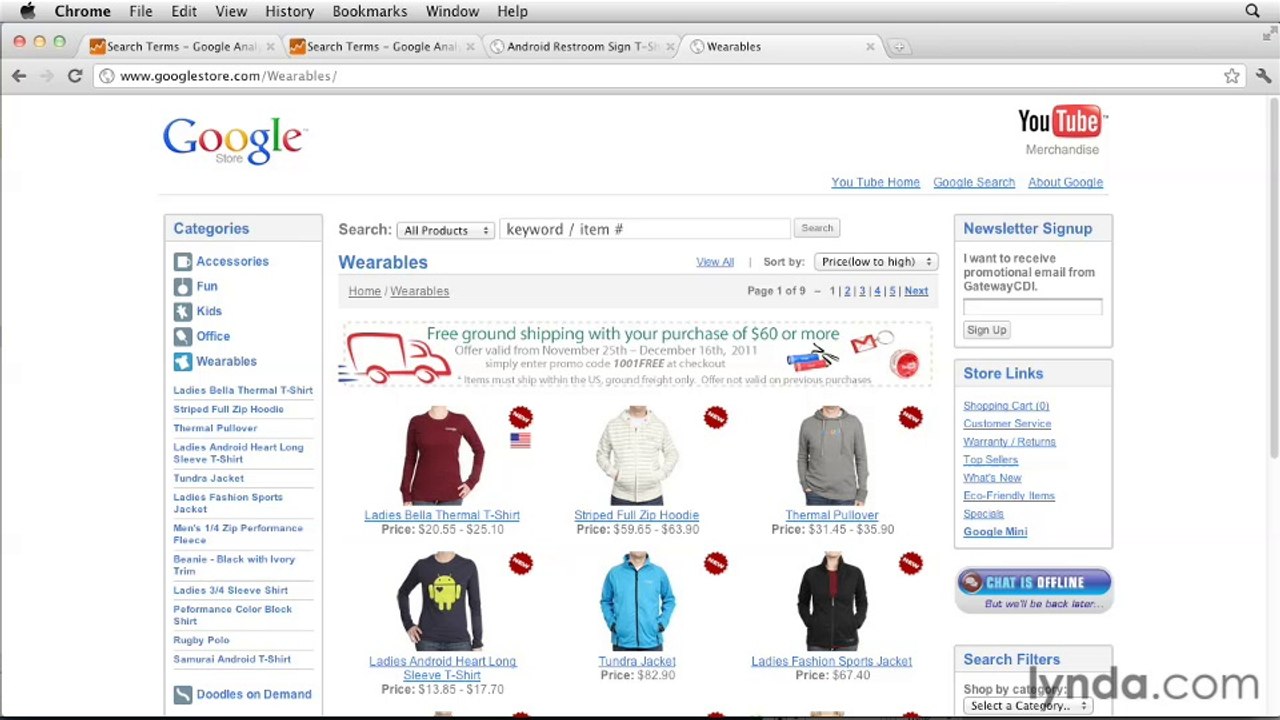Open the Eco-Friendly Items link
Viewport: 1280px width, 720px height.
[1009, 496]
